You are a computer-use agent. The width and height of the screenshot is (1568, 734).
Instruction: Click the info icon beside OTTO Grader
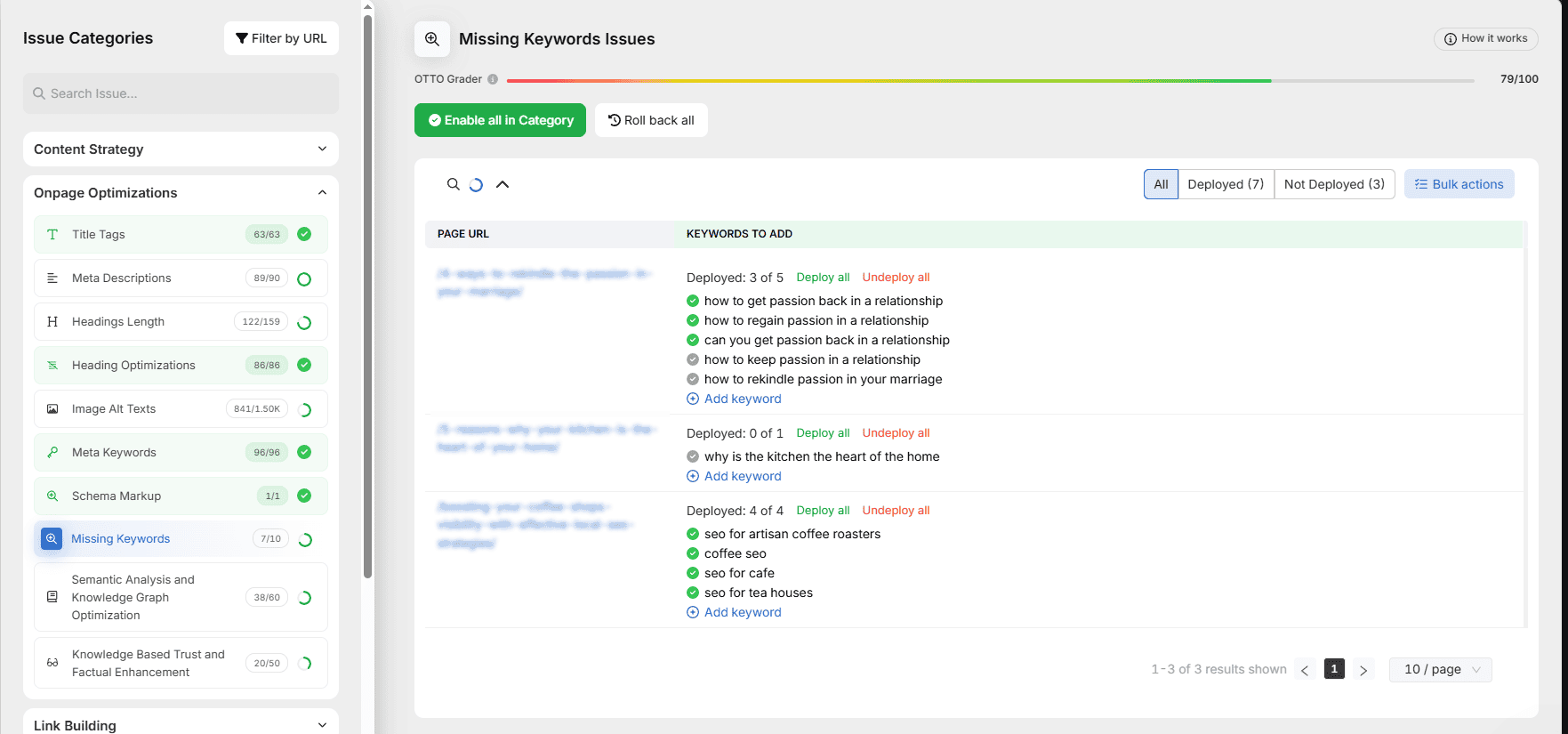pyautogui.click(x=493, y=79)
